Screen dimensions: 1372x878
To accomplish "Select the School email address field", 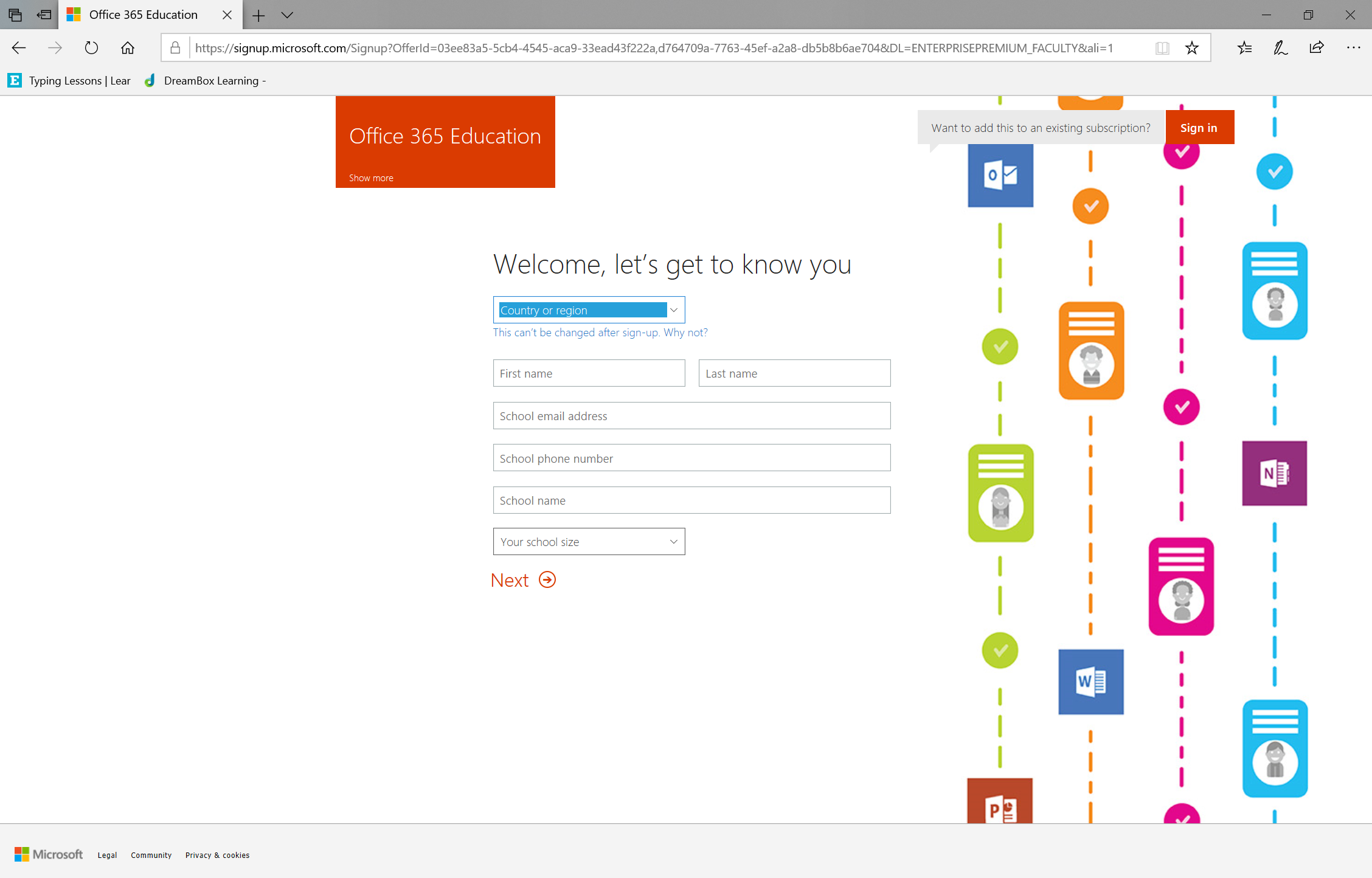I will pyautogui.click(x=691, y=416).
